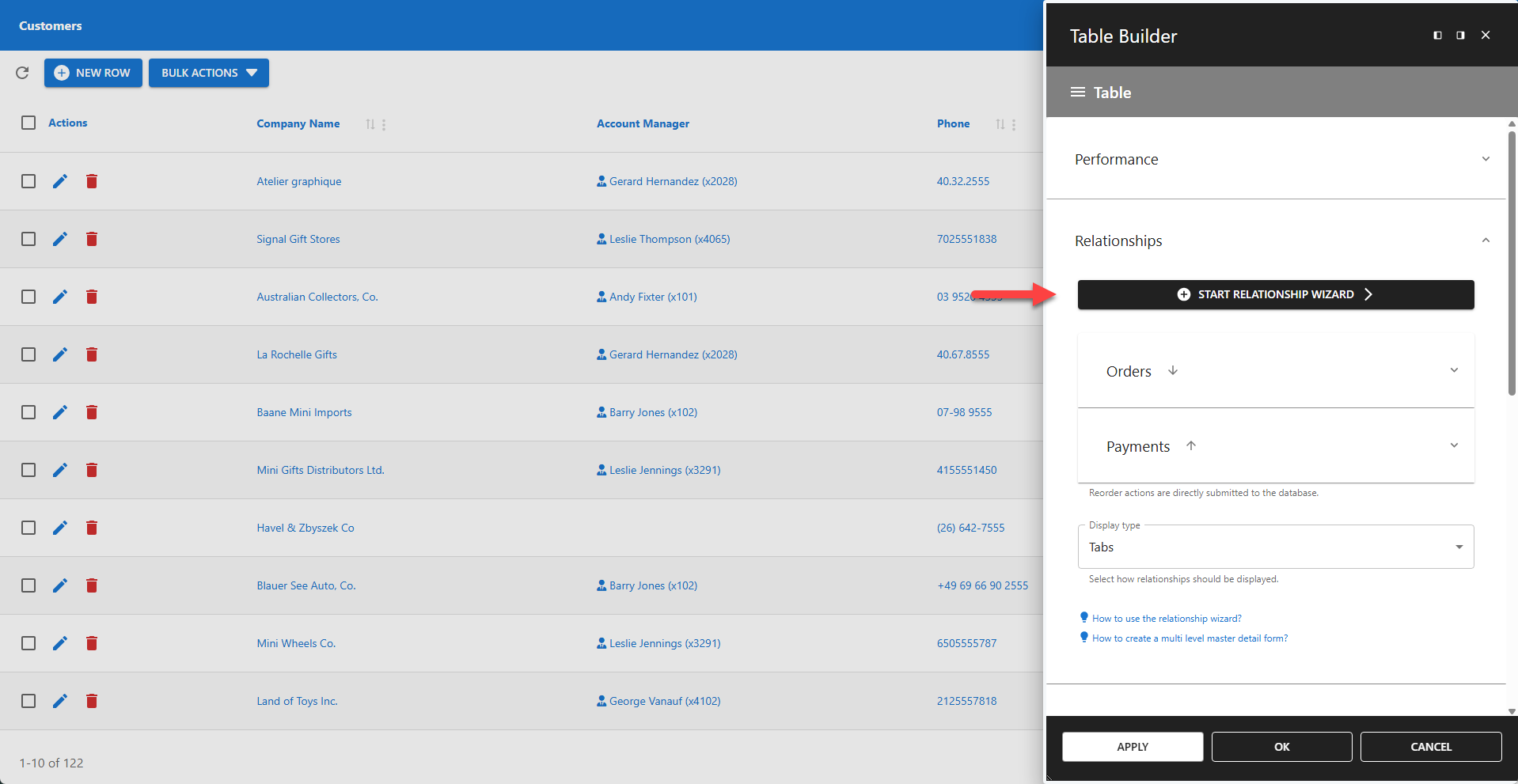The image size is (1518, 784).
Task: Click the hamburger icon beside Table header
Action: point(1078,92)
